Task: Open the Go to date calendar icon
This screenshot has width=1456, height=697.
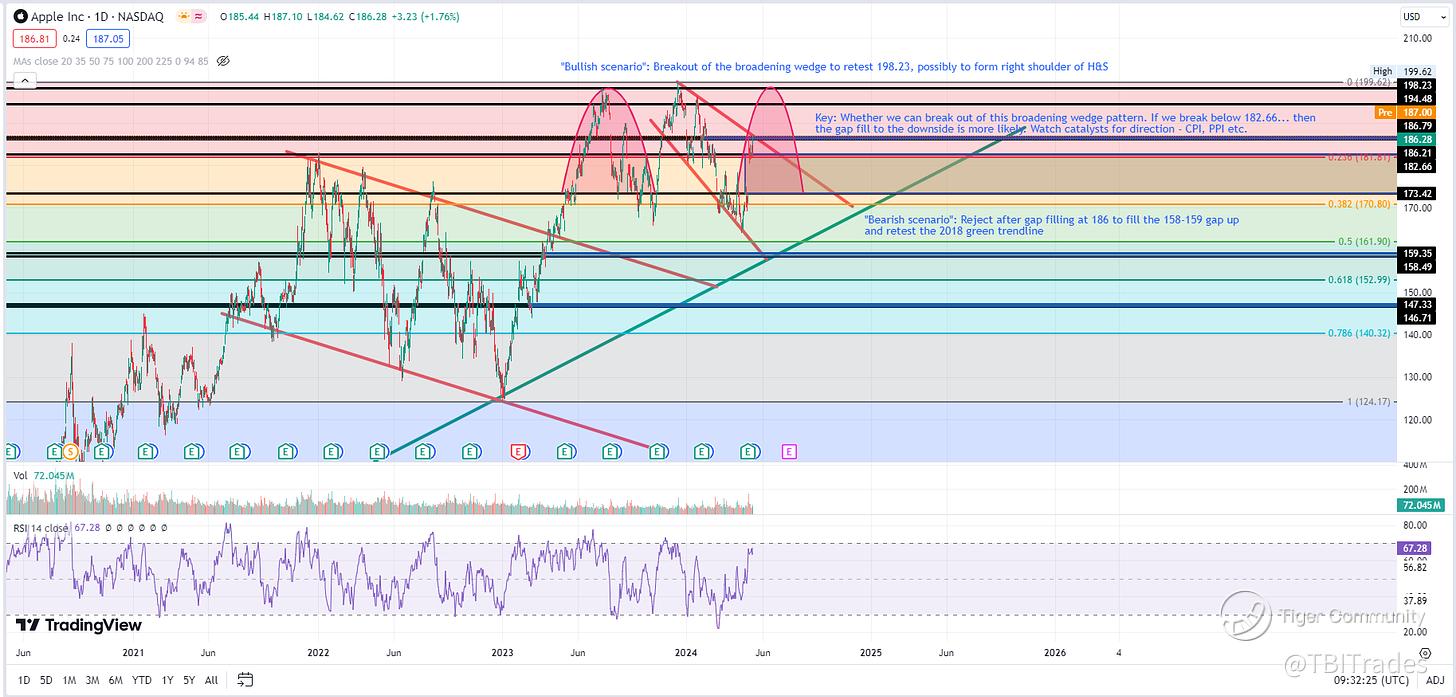Action: 245,680
